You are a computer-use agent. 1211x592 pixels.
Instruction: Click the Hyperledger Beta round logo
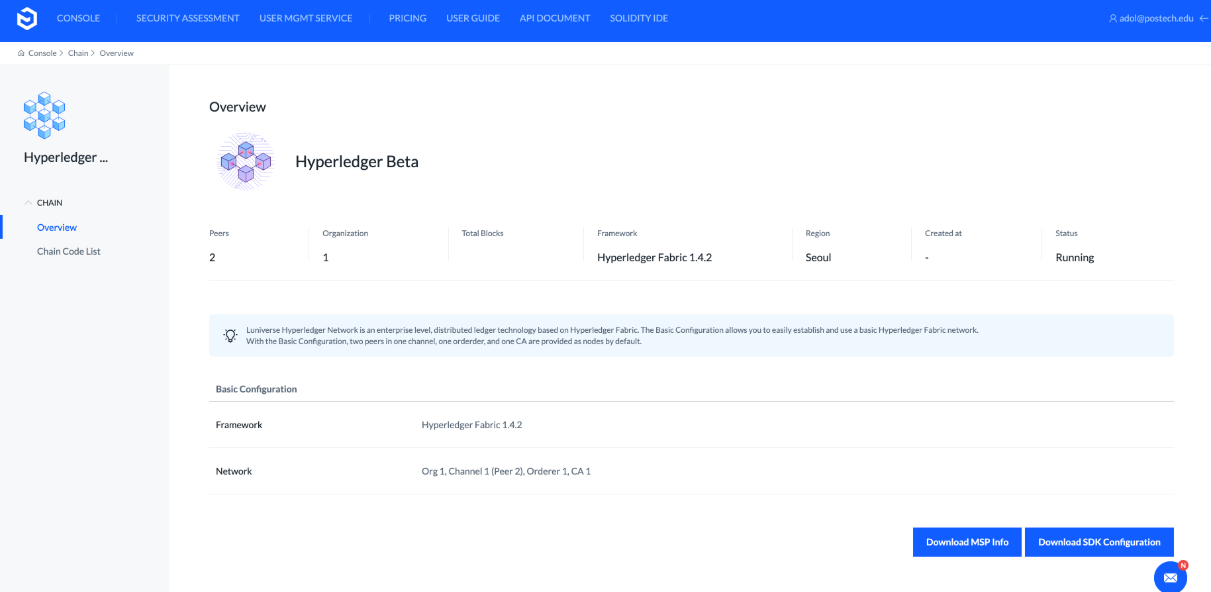pyautogui.click(x=245, y=161)
